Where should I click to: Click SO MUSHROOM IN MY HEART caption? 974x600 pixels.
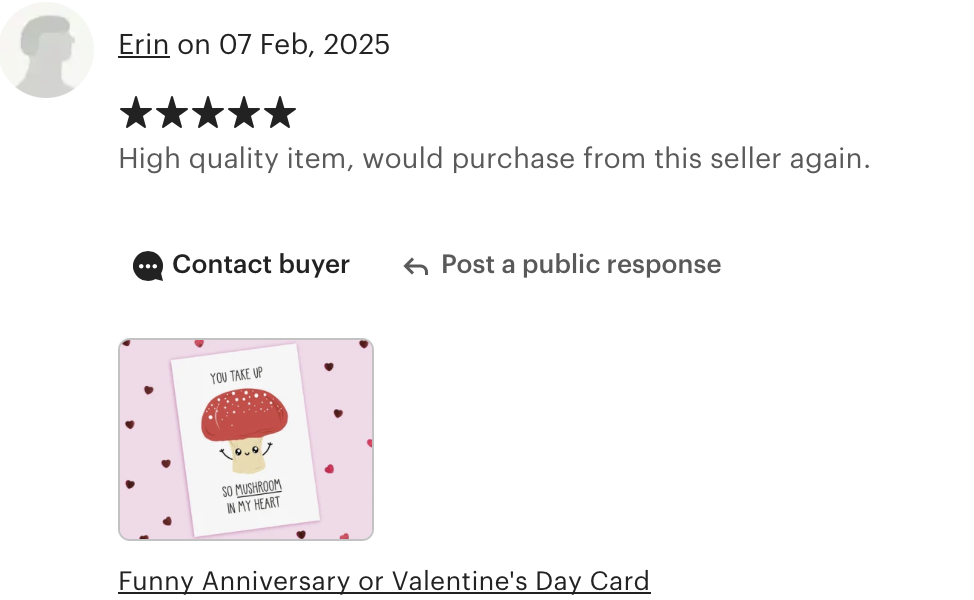[252, 496]
